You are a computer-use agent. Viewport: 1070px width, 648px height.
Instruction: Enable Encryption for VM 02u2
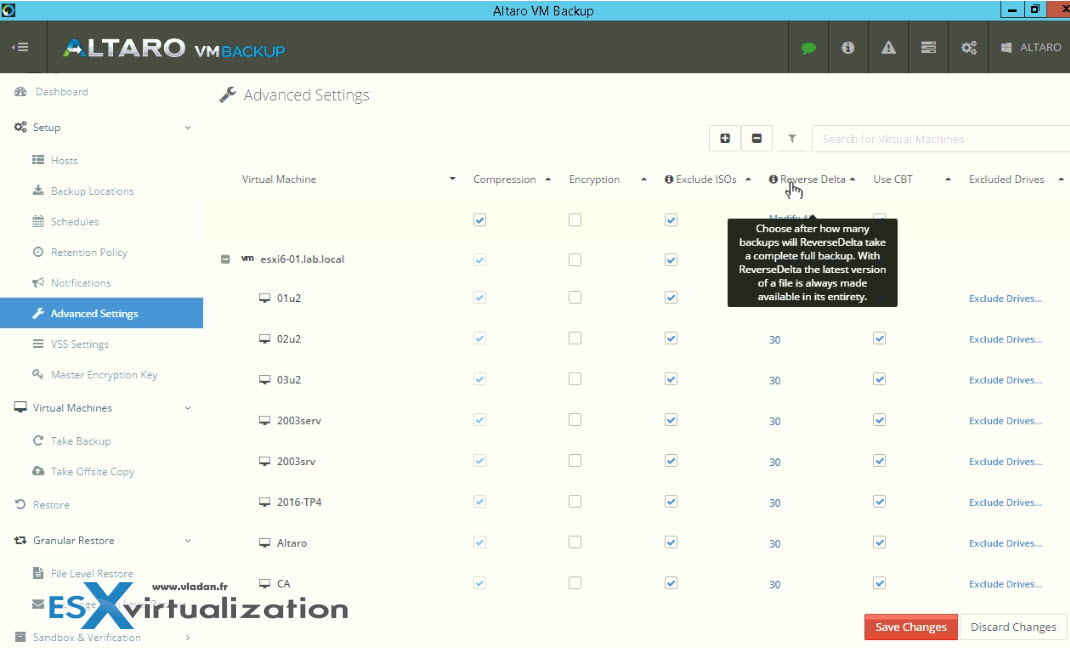click(x=575, y=338)
